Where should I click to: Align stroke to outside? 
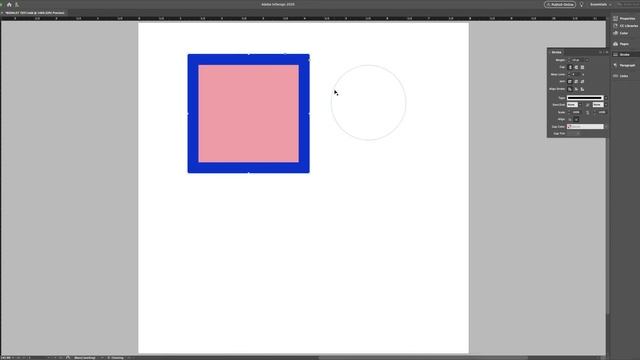tap(582, 89)
